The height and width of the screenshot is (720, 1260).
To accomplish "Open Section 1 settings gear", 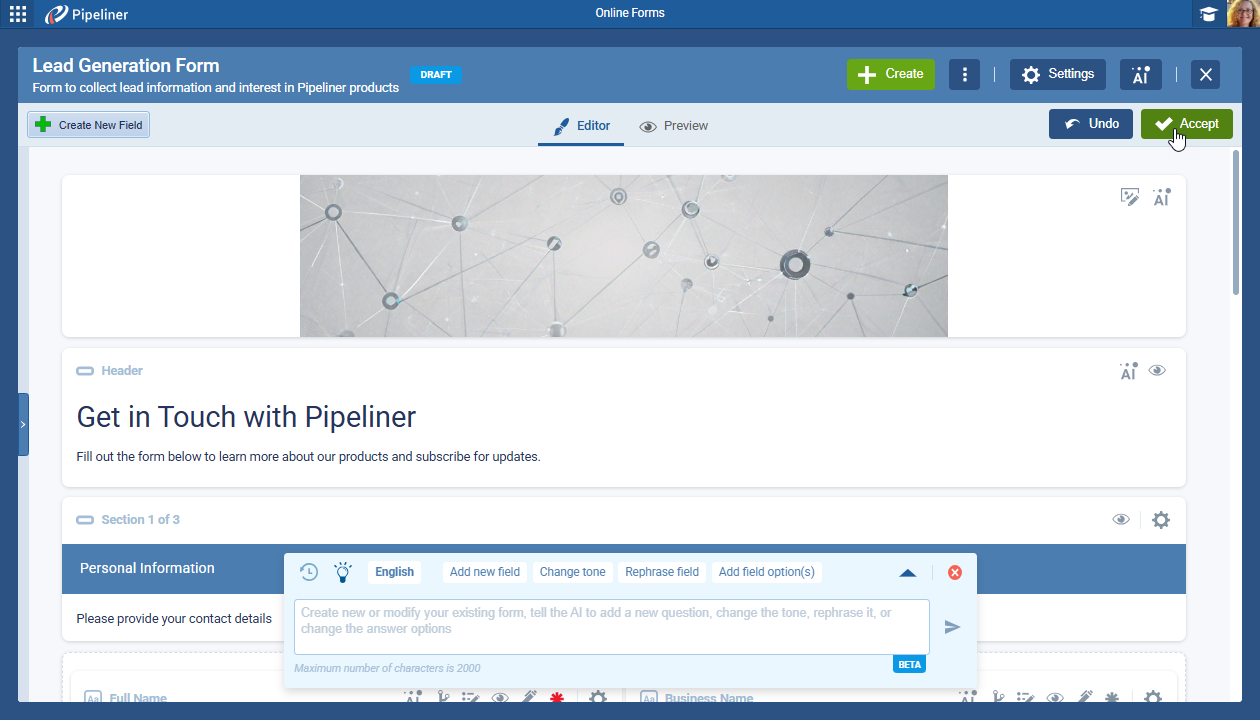I will (x=1160, y=520).
